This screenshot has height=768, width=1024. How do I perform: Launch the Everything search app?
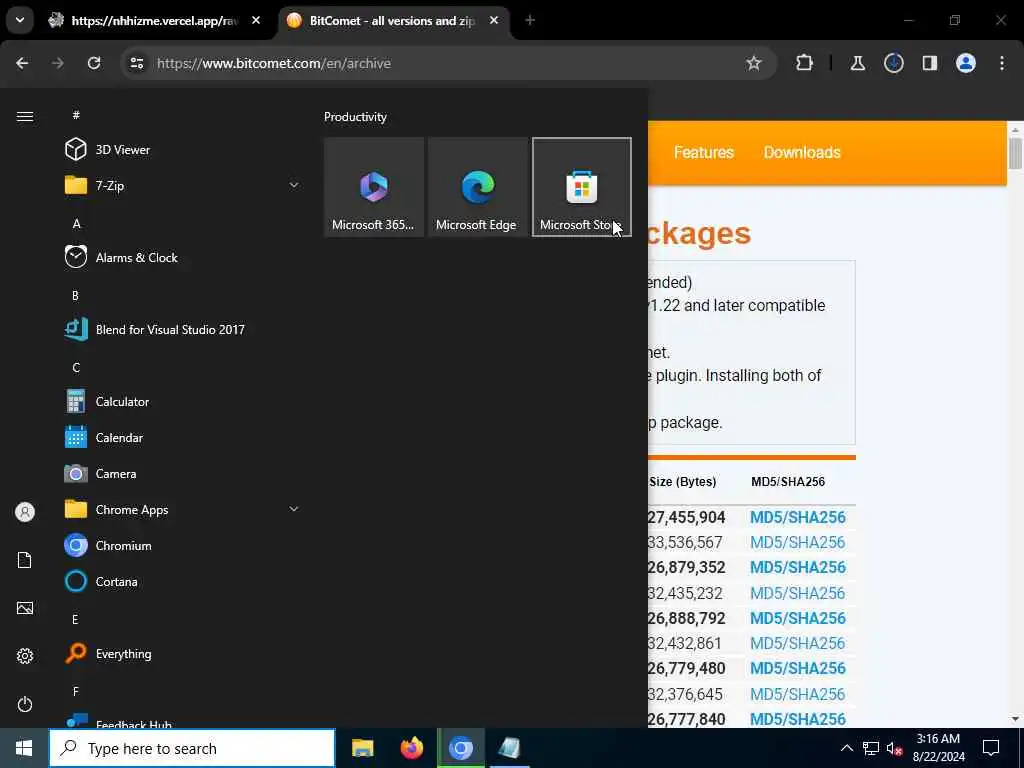point(183,653)
